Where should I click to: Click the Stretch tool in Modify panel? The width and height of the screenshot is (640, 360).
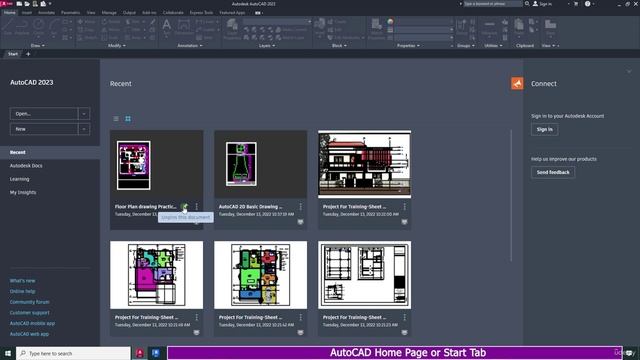coord(87,38)
